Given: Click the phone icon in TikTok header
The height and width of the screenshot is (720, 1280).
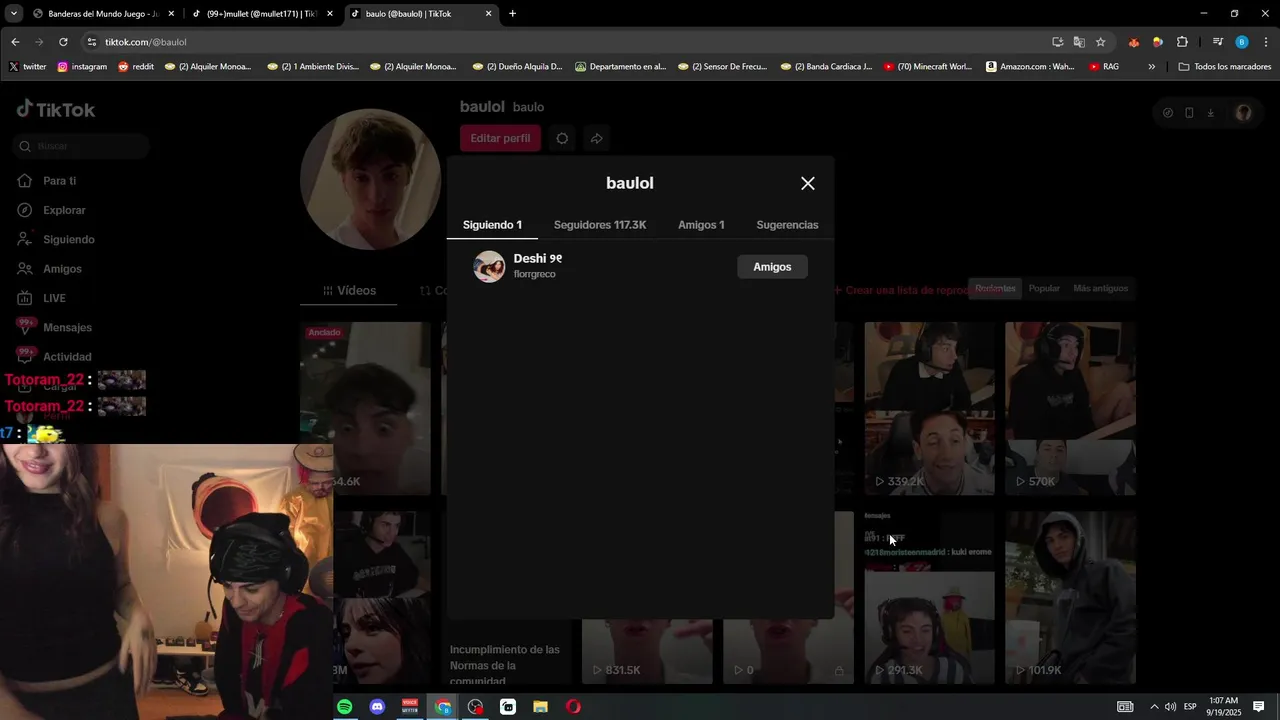Looking at the screenshot, I should click(1189, 113).
